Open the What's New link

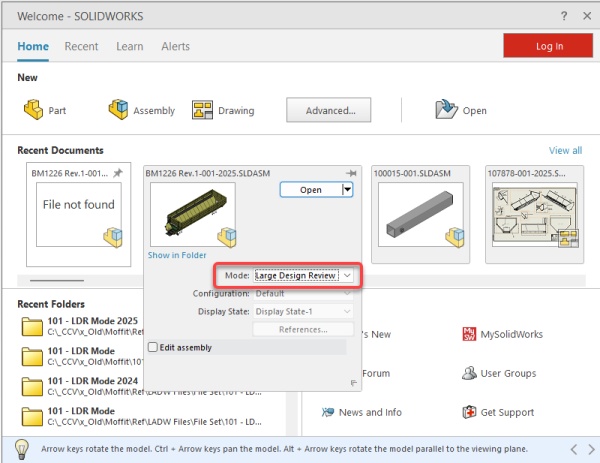(x=377, y=334)
